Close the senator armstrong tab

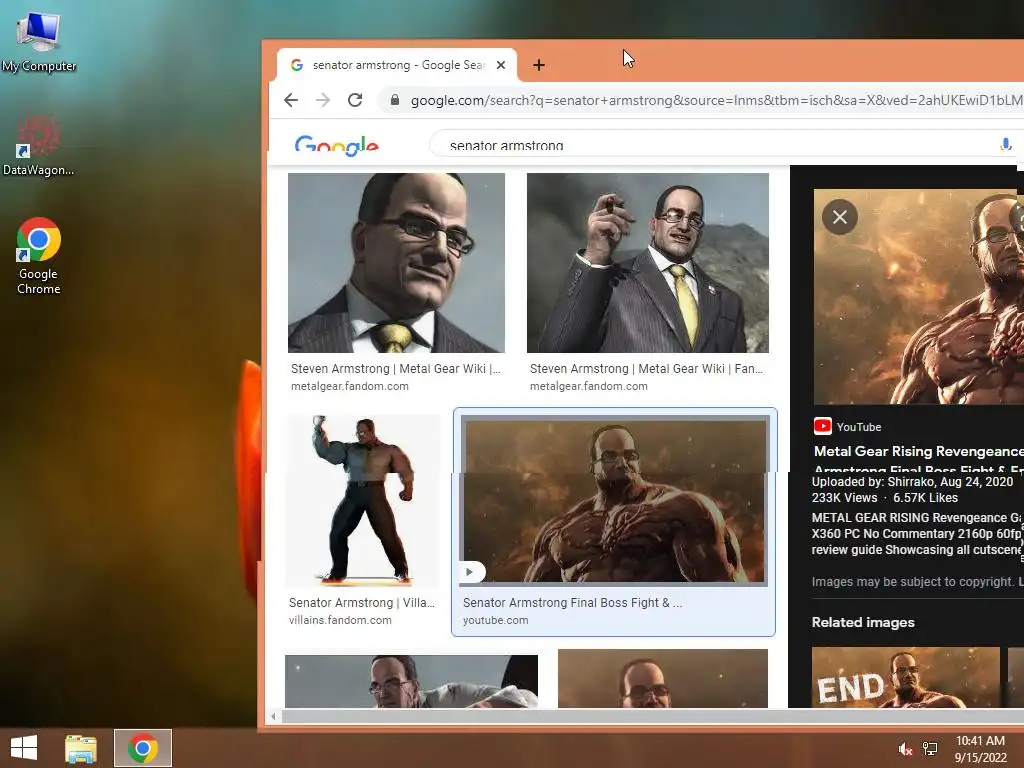[x=501, y=65]
